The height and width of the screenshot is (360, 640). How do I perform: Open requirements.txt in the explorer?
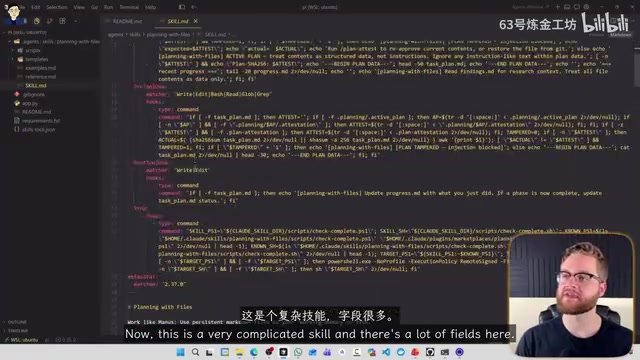(41, 121)
